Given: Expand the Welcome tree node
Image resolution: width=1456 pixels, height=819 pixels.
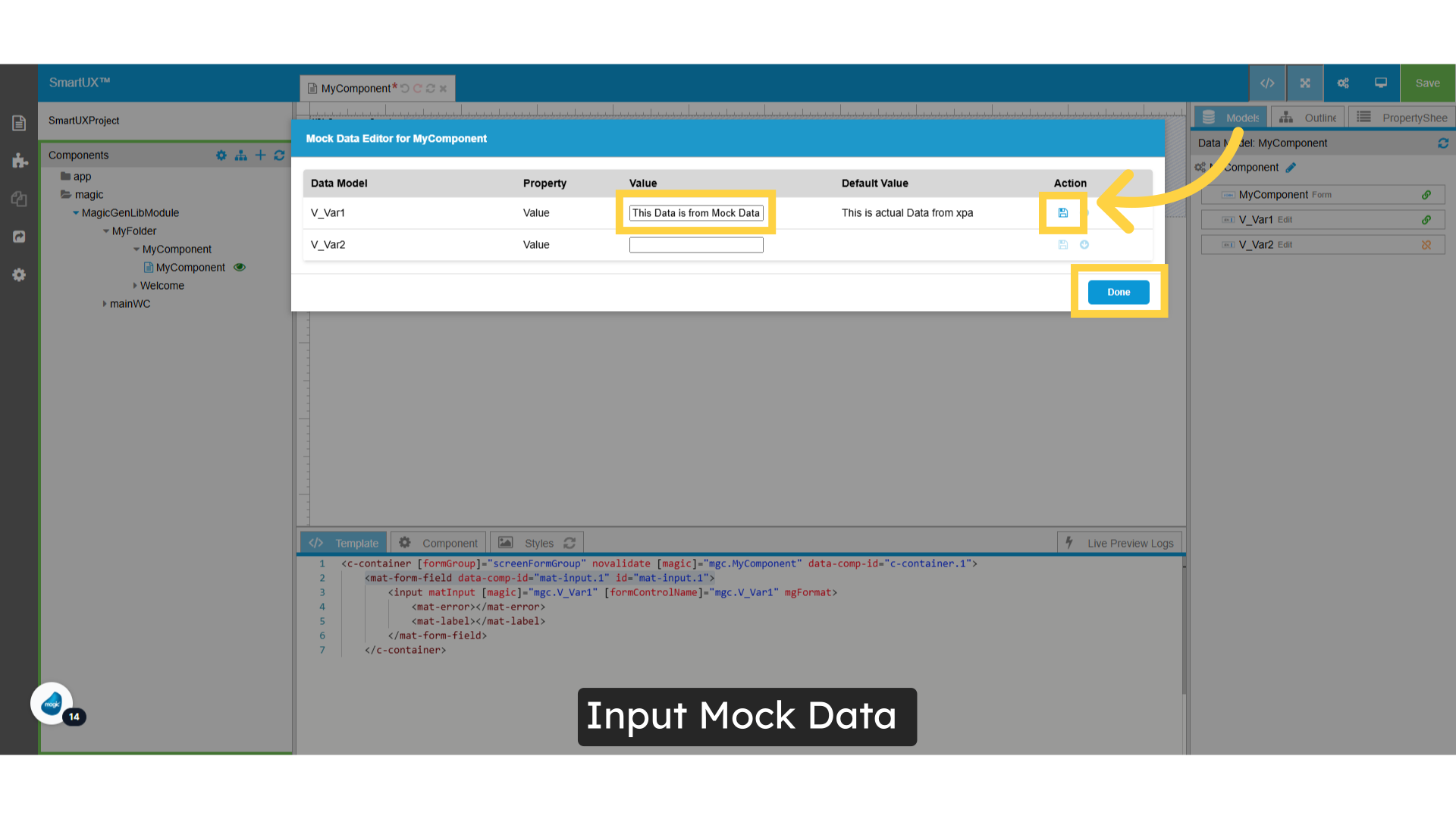Looking at the screenshot, I should point(135,285).
